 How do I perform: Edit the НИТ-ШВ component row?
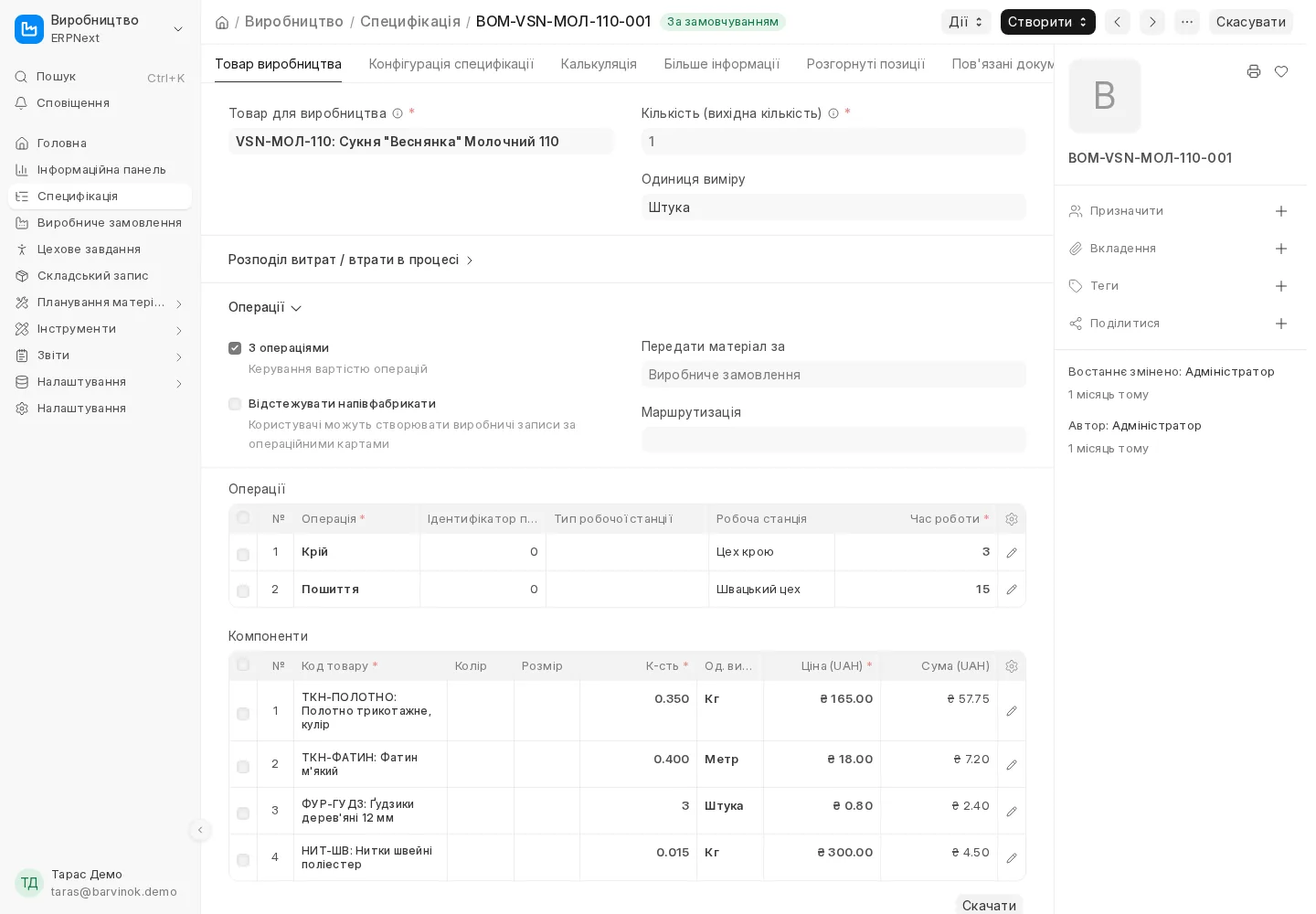coord(1012,858)
